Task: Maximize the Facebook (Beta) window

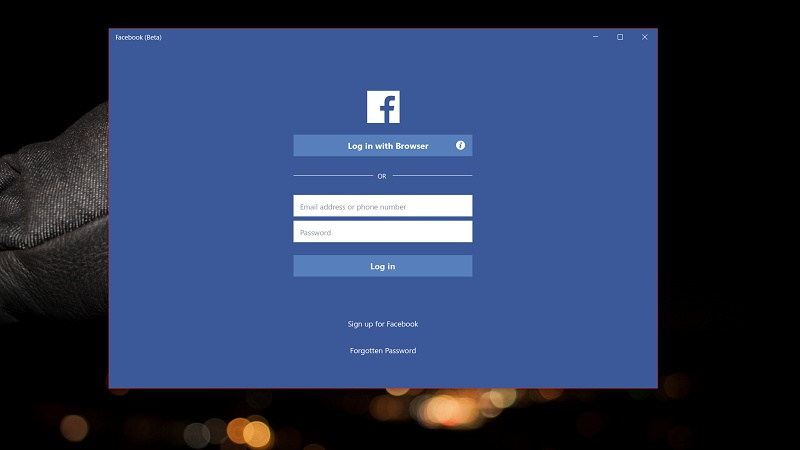Action: pyautogui.click(x=620, y=37)
